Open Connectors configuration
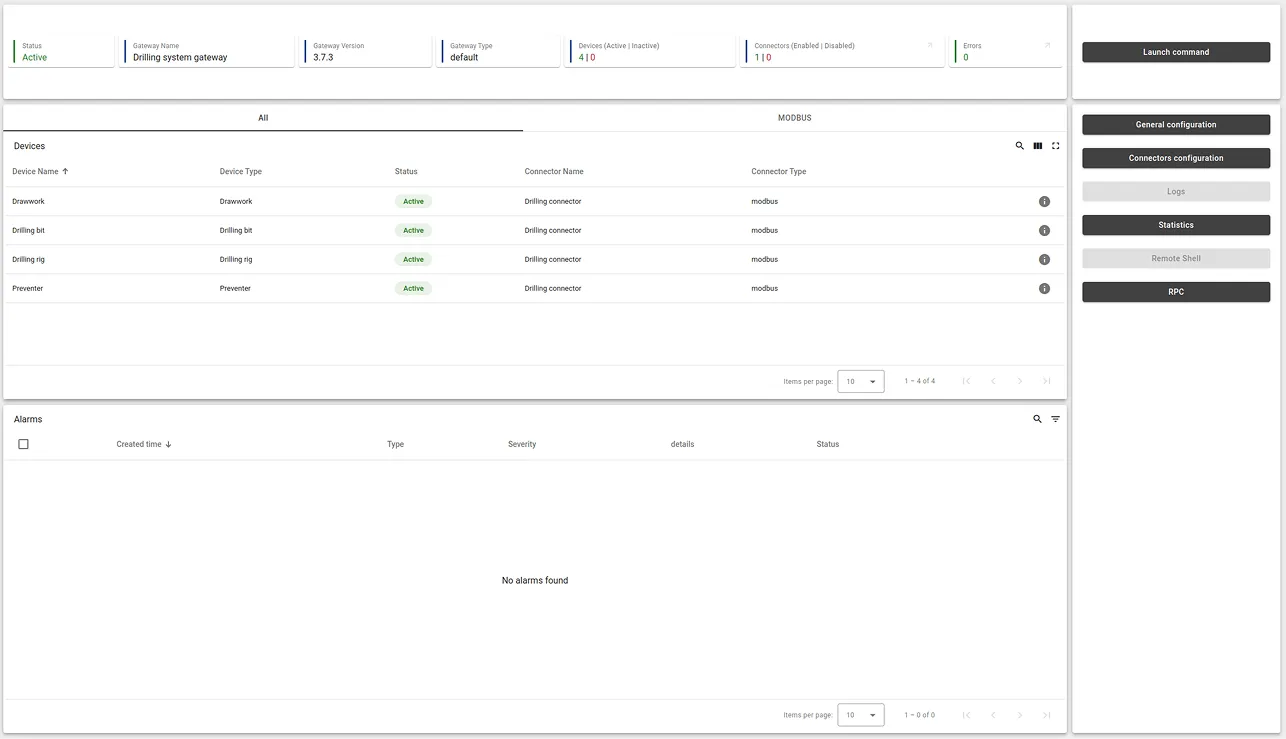The height and width of the screenshot is (739, 1286). pos(1176,158)
